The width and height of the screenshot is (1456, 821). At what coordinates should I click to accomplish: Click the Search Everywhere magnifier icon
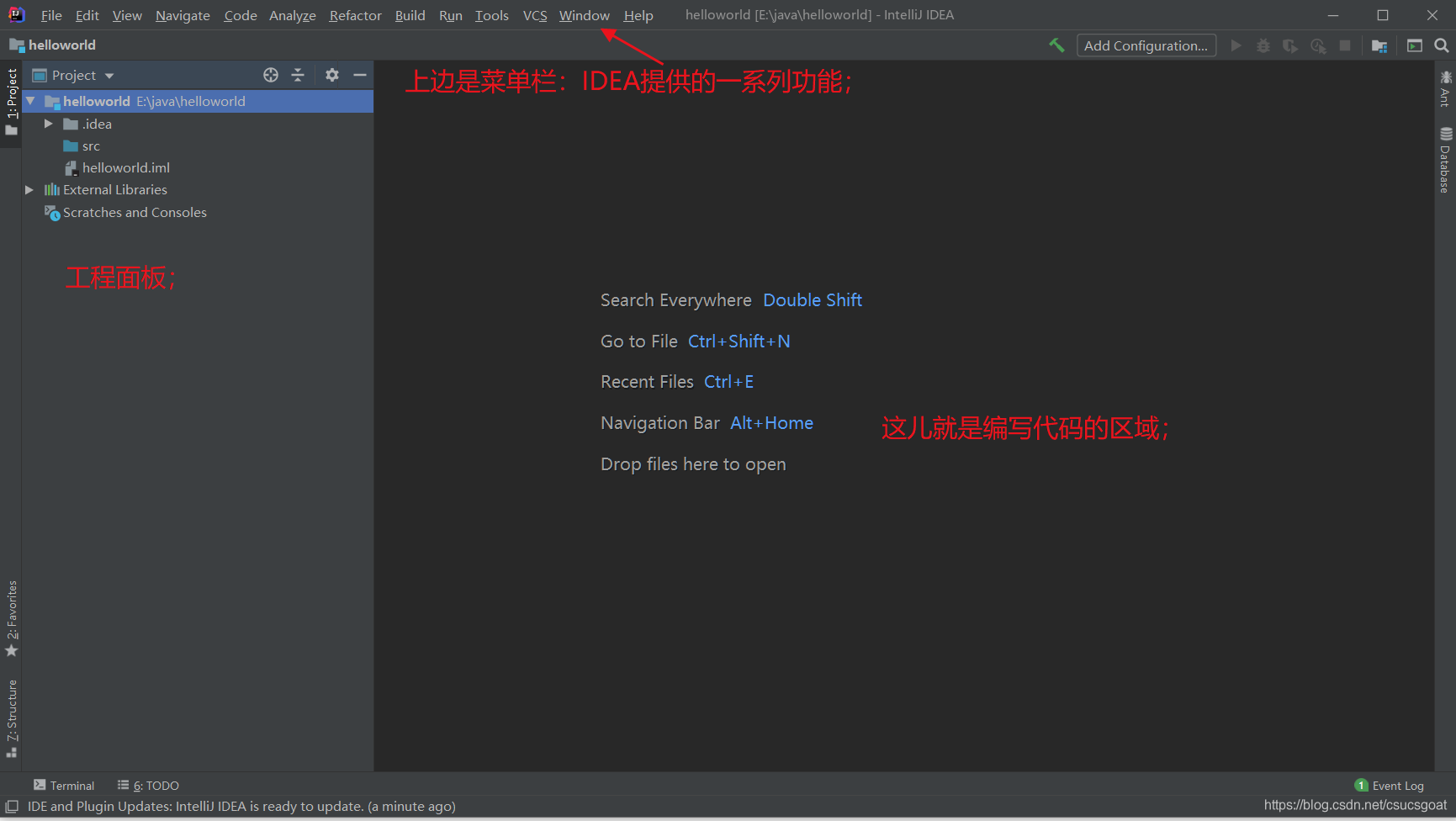coord(1441,45)
